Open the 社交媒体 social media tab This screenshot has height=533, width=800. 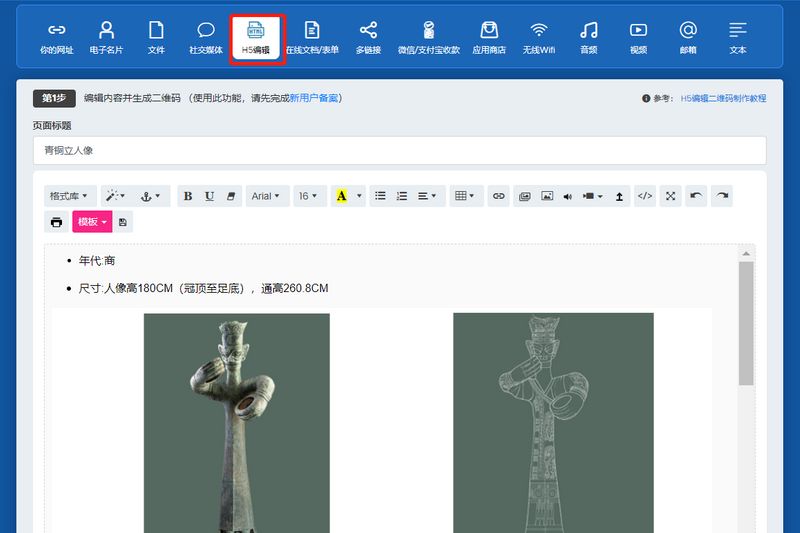pos(206,38)
